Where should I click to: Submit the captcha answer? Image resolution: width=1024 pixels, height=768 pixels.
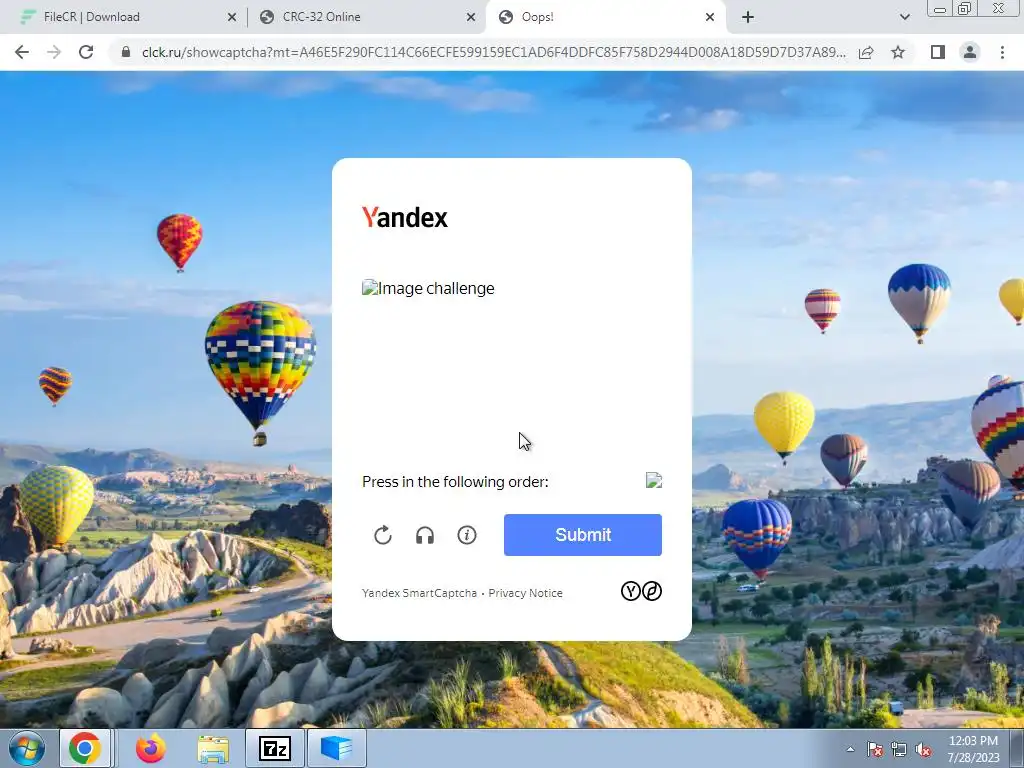coord(583,535)
